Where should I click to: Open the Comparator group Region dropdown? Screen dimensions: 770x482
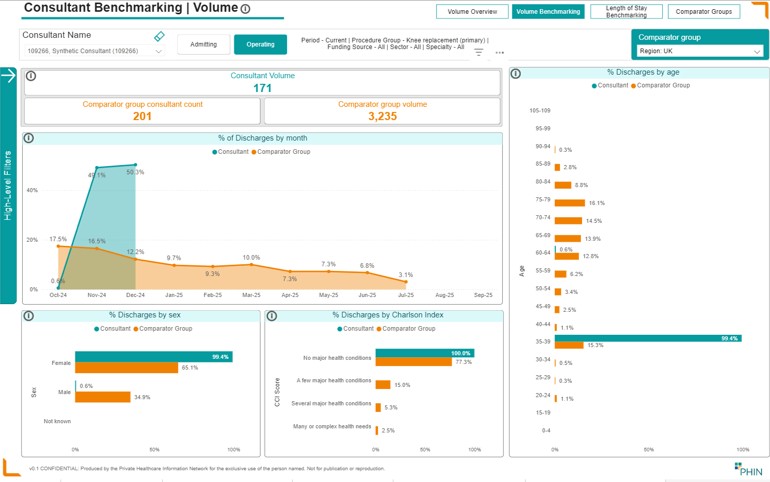[x=699, y=51]
